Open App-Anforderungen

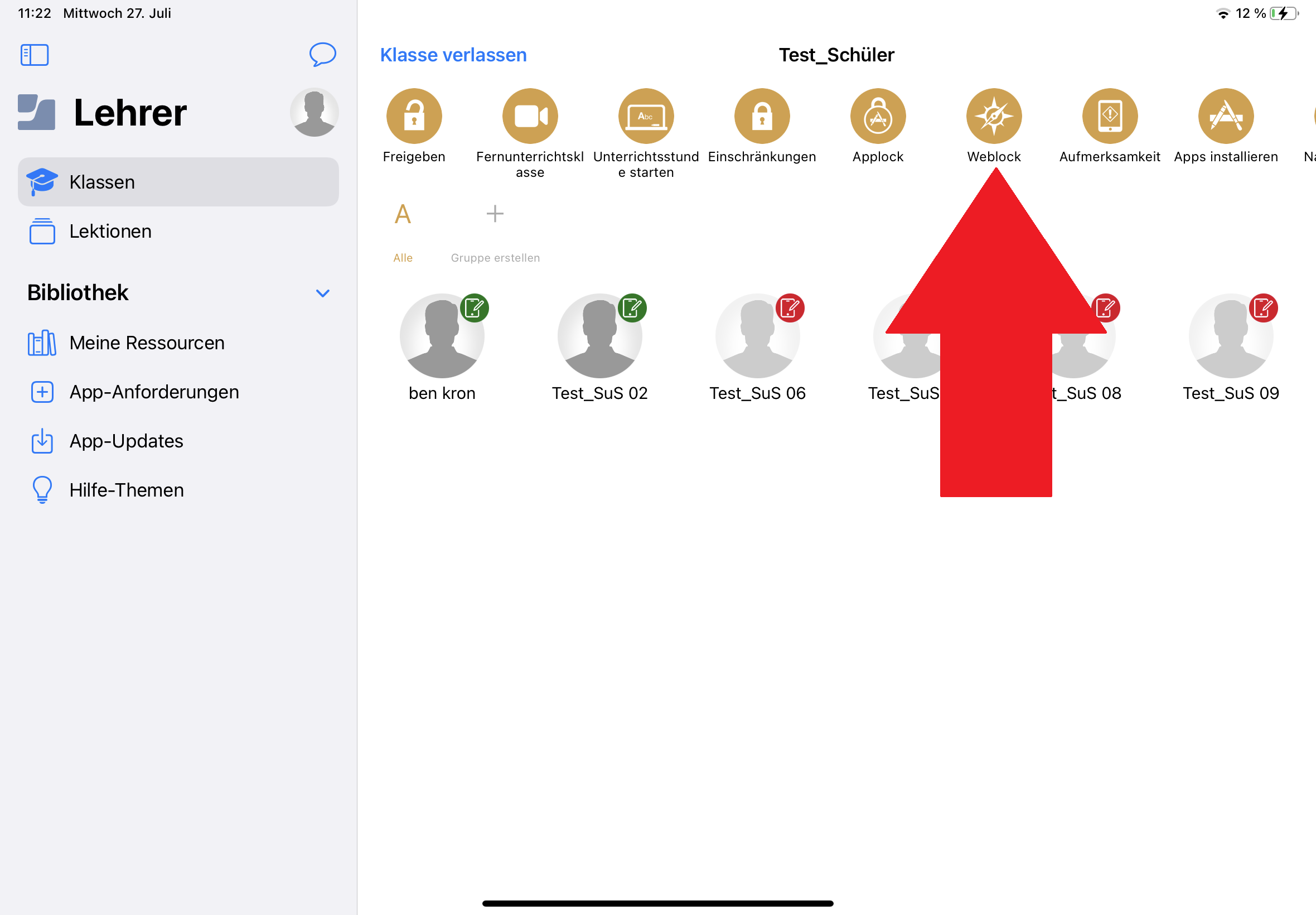click(x=178, y=392)
